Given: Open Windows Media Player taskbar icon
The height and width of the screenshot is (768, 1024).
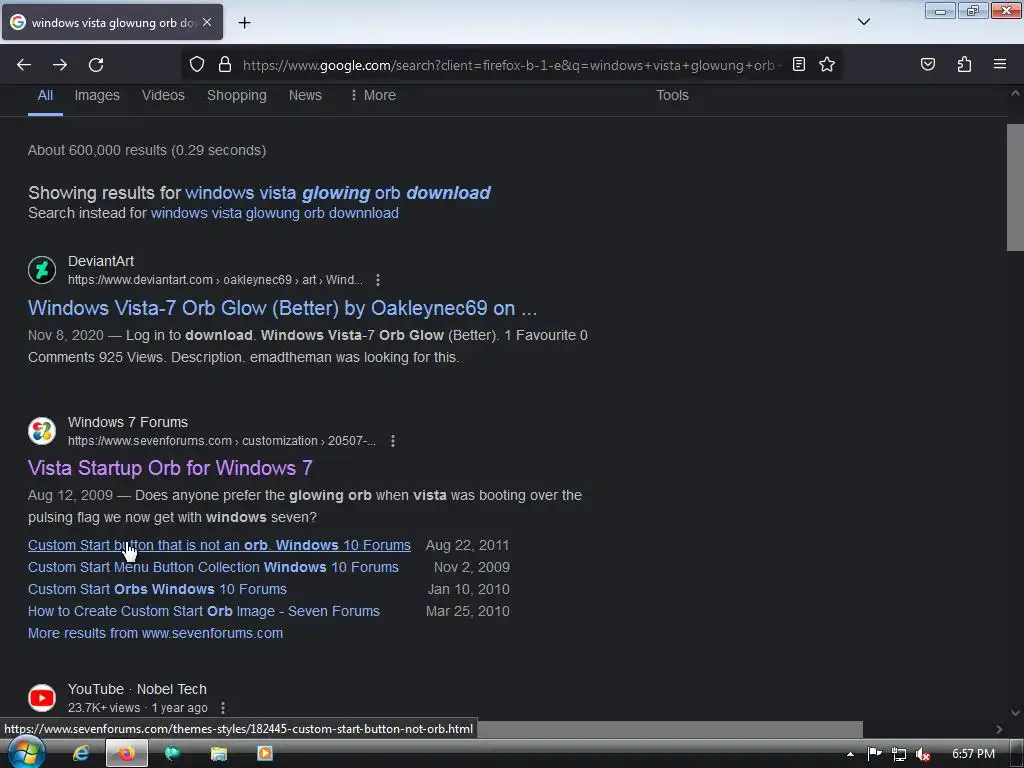Looking at the screenshot, I should click(264, 754).
